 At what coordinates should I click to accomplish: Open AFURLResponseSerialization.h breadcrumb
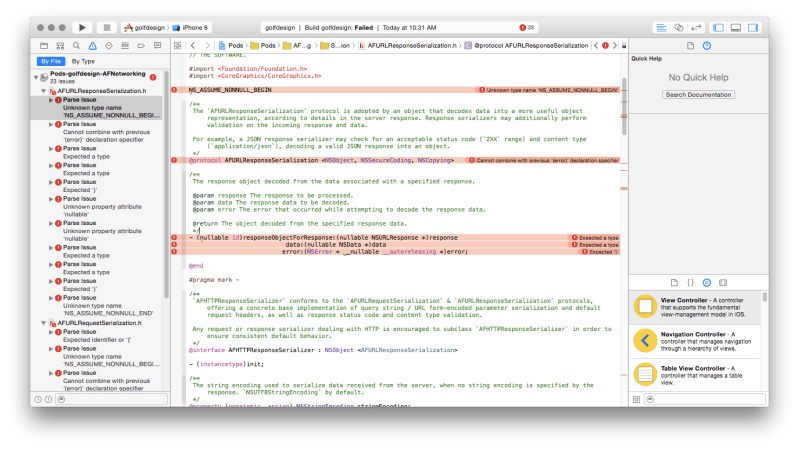[x=408, y=45]
